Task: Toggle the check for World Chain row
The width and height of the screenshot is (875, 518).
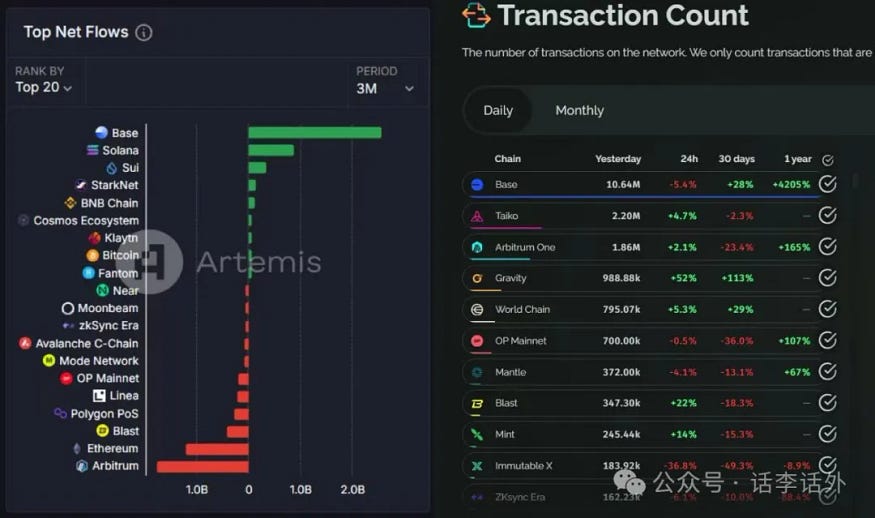Action: [x=828, y=309]
